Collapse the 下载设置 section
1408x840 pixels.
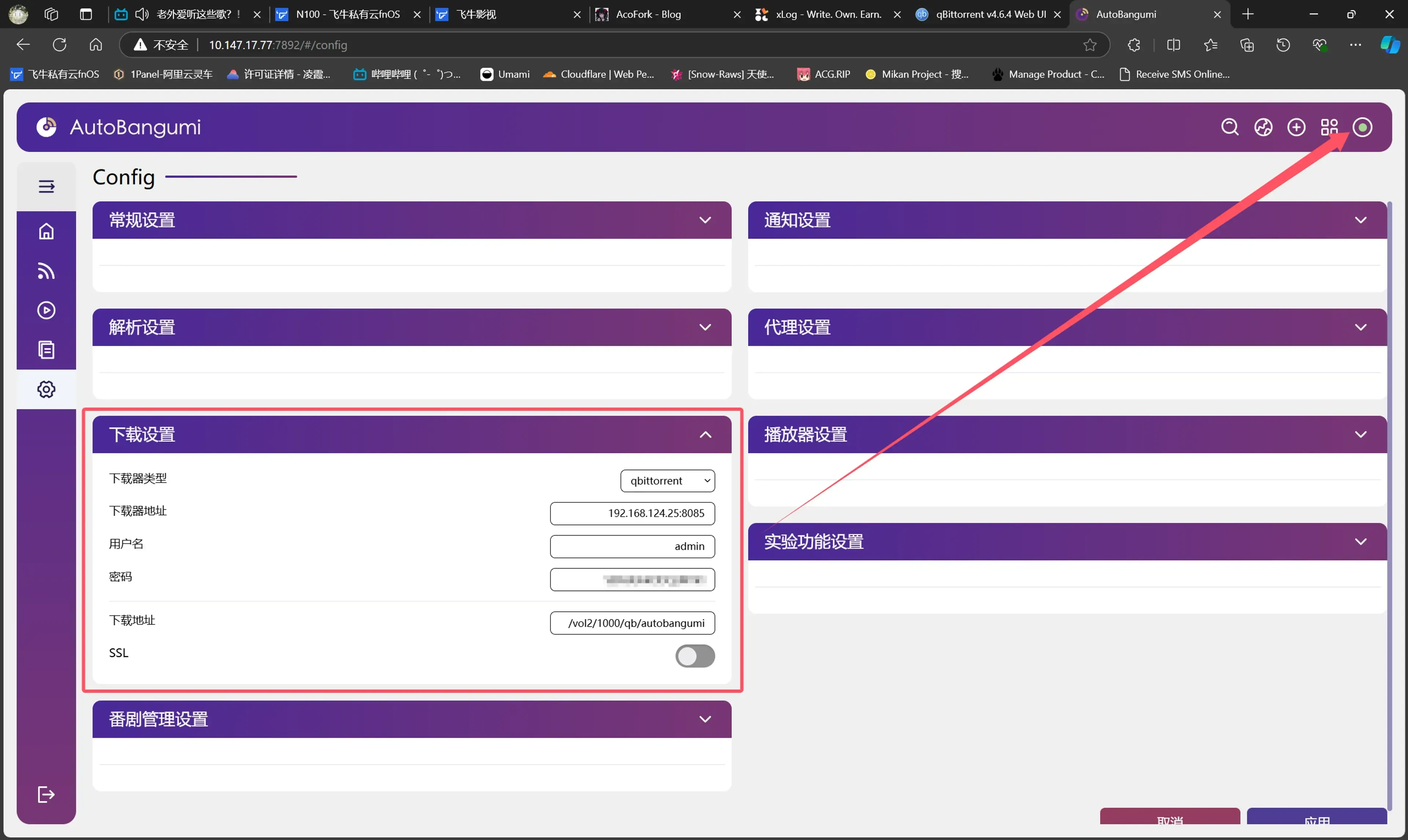click(705, 435)
